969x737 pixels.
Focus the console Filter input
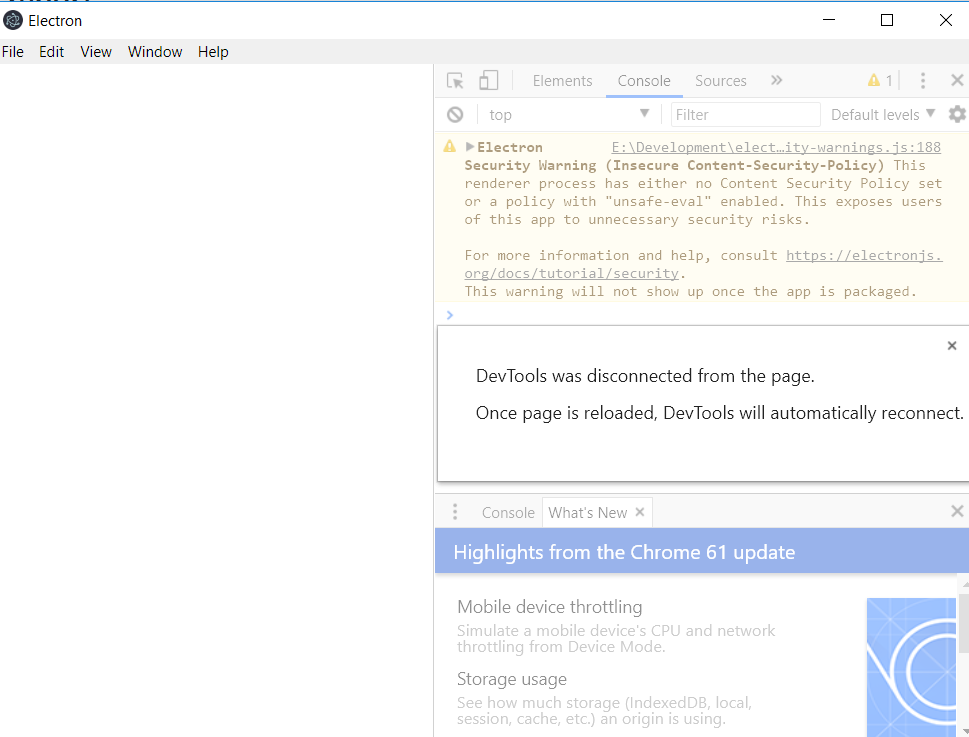(x=745, y=114)
